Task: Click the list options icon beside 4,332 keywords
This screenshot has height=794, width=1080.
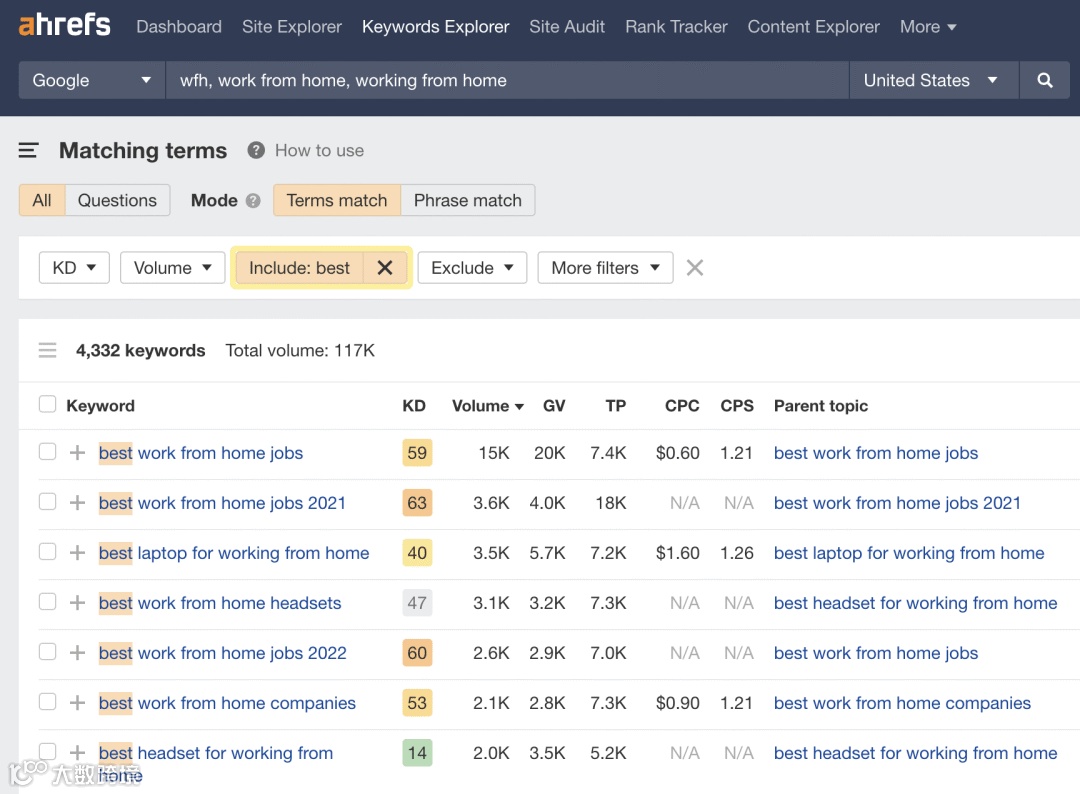Action: [48, 351]
